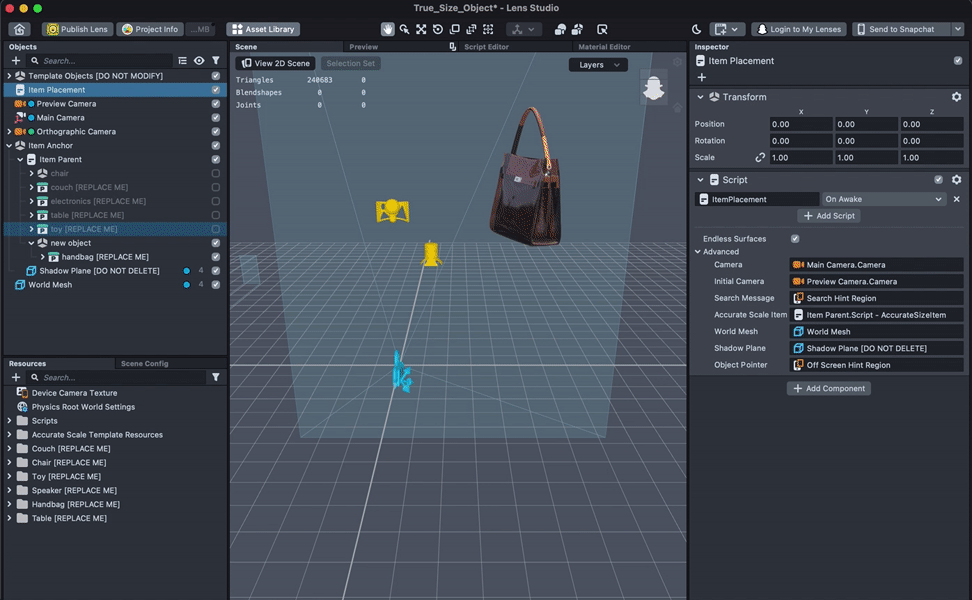This screenshot has width=972, height=600.
Task: Click the filter icon in Objects panel
Action: coord(215,61)
